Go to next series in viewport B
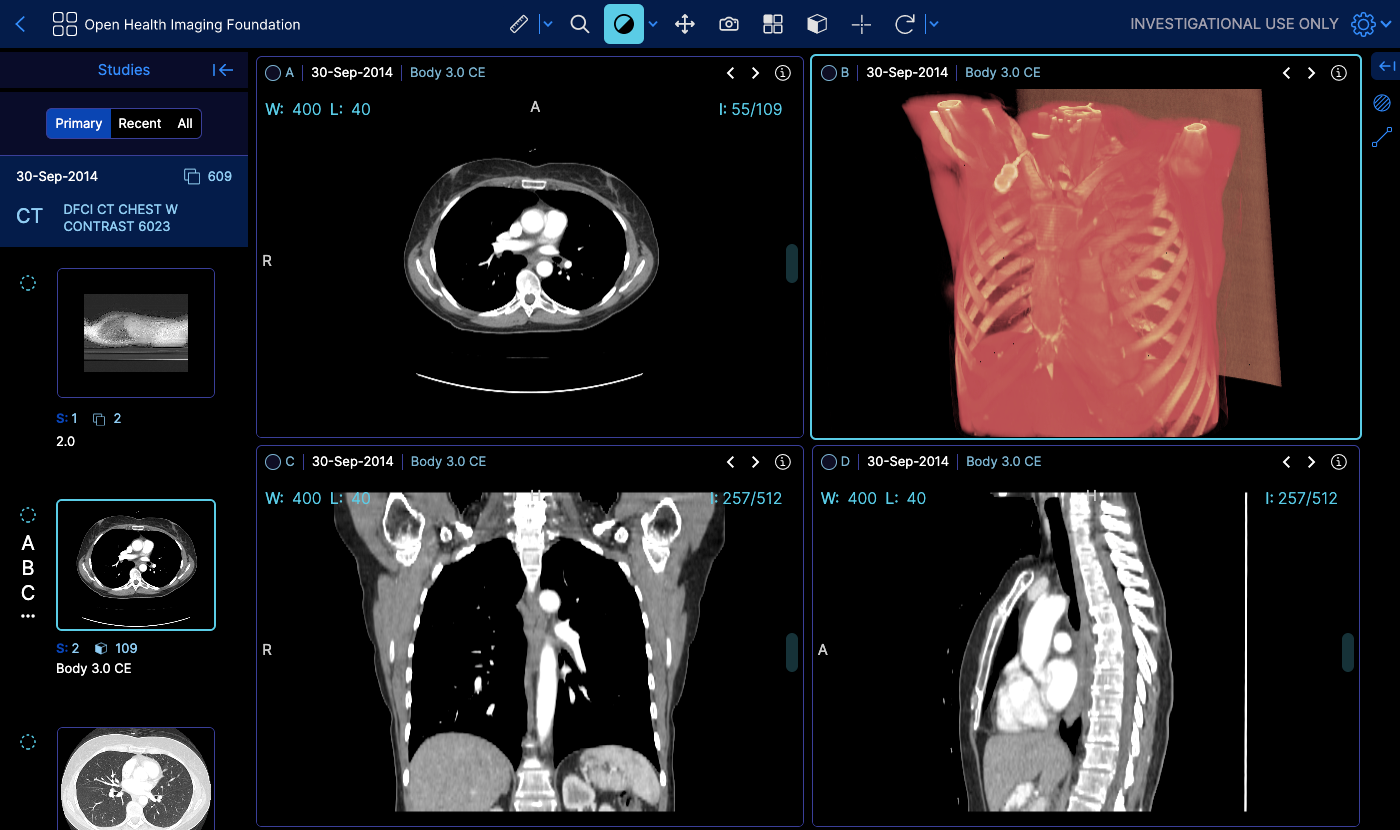Screen dimensions: 1400x830 point(1312,73)
